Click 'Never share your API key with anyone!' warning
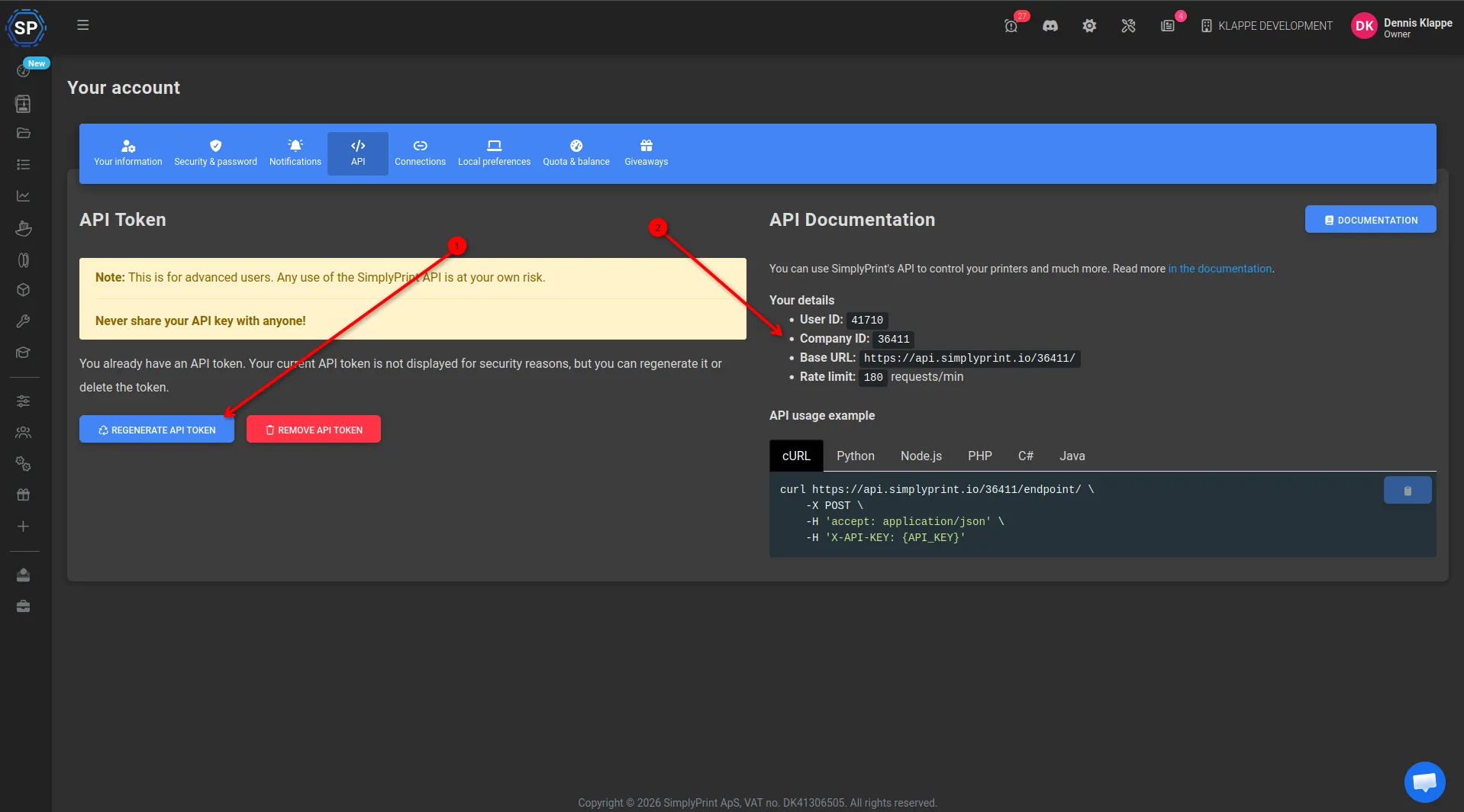This screenshot has height=812, width=1464. 201,321
